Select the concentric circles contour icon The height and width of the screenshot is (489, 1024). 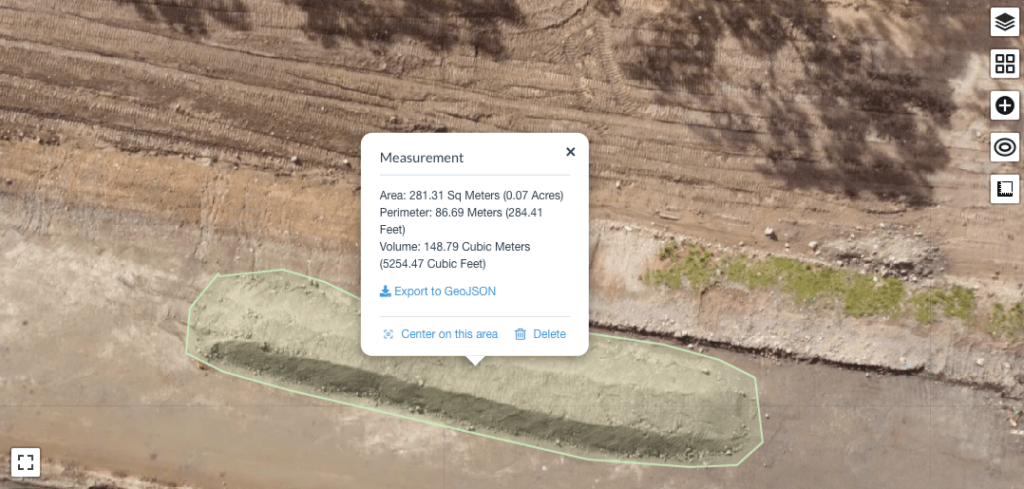(x=1004, y=148)
